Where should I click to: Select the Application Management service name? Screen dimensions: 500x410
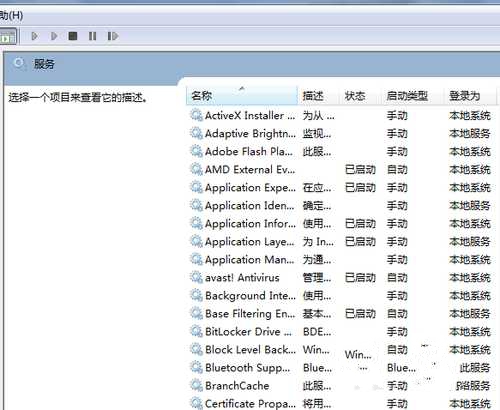(249, 260)
